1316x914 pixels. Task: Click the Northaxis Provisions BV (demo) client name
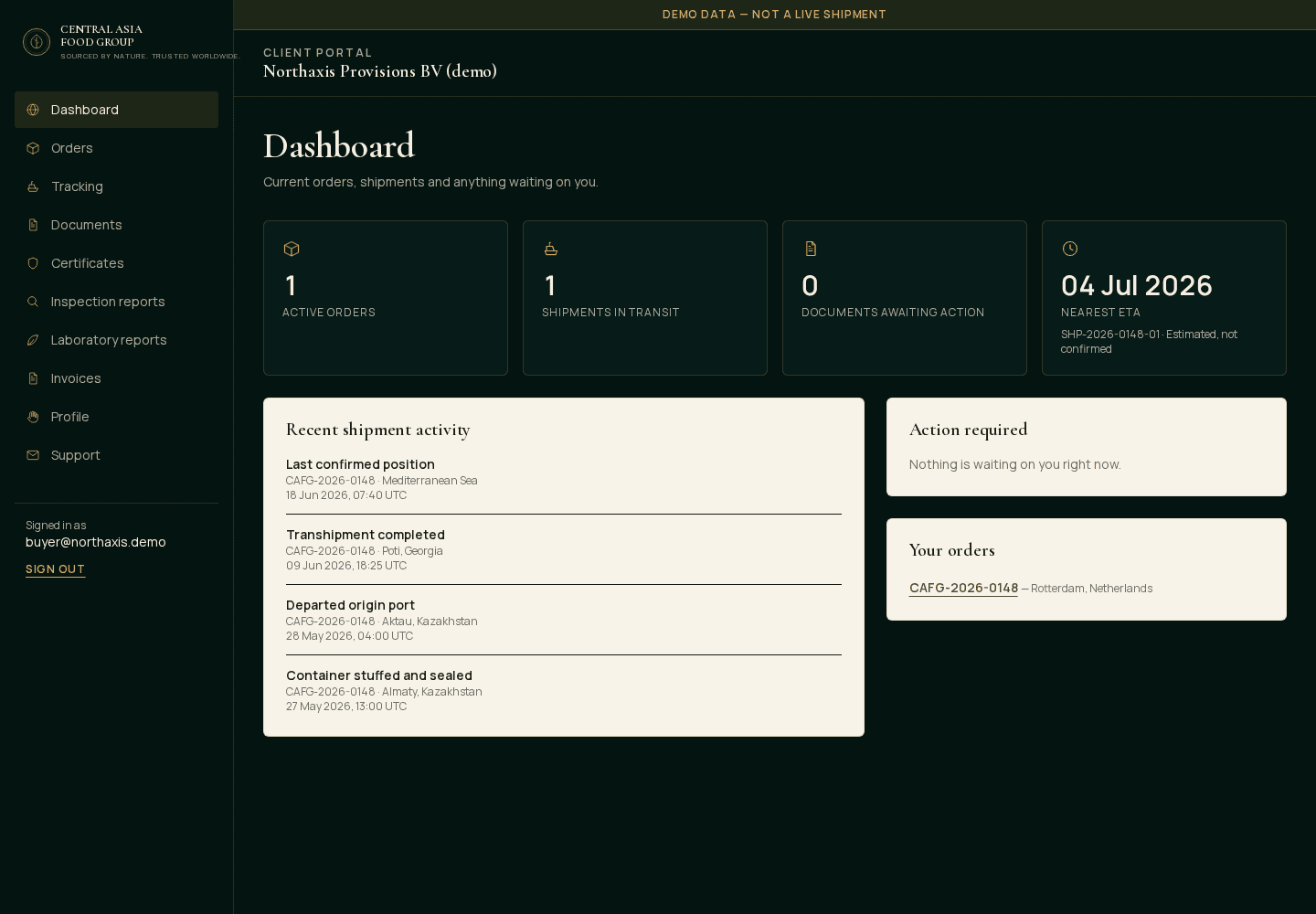pos(380,71)
